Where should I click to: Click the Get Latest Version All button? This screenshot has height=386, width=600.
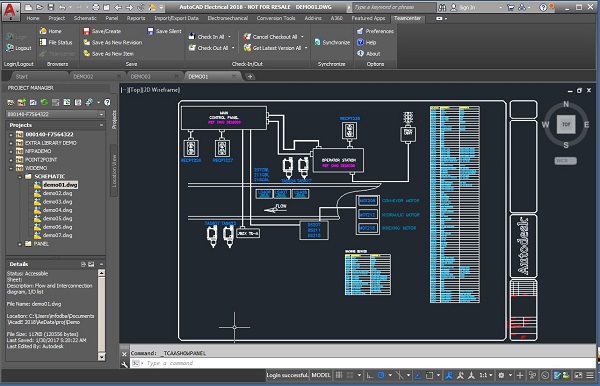[272, 48]
